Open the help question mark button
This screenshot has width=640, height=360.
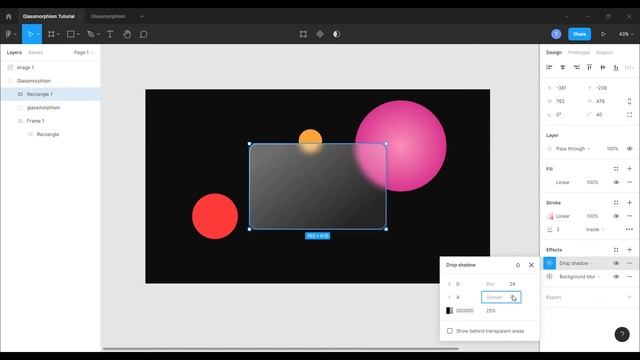pos(622,334)
